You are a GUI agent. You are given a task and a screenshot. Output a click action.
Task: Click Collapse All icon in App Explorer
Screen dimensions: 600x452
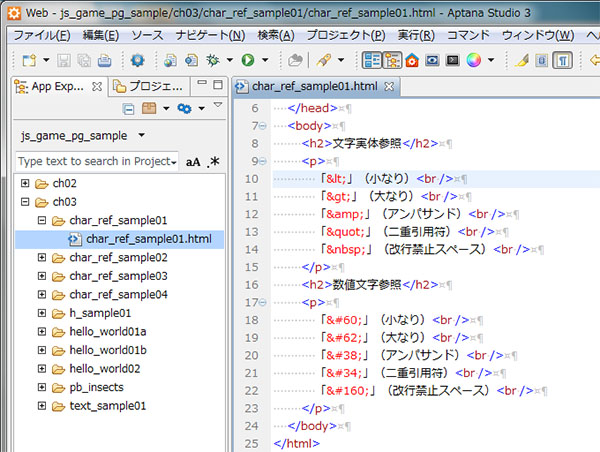(x=129, y=109)
